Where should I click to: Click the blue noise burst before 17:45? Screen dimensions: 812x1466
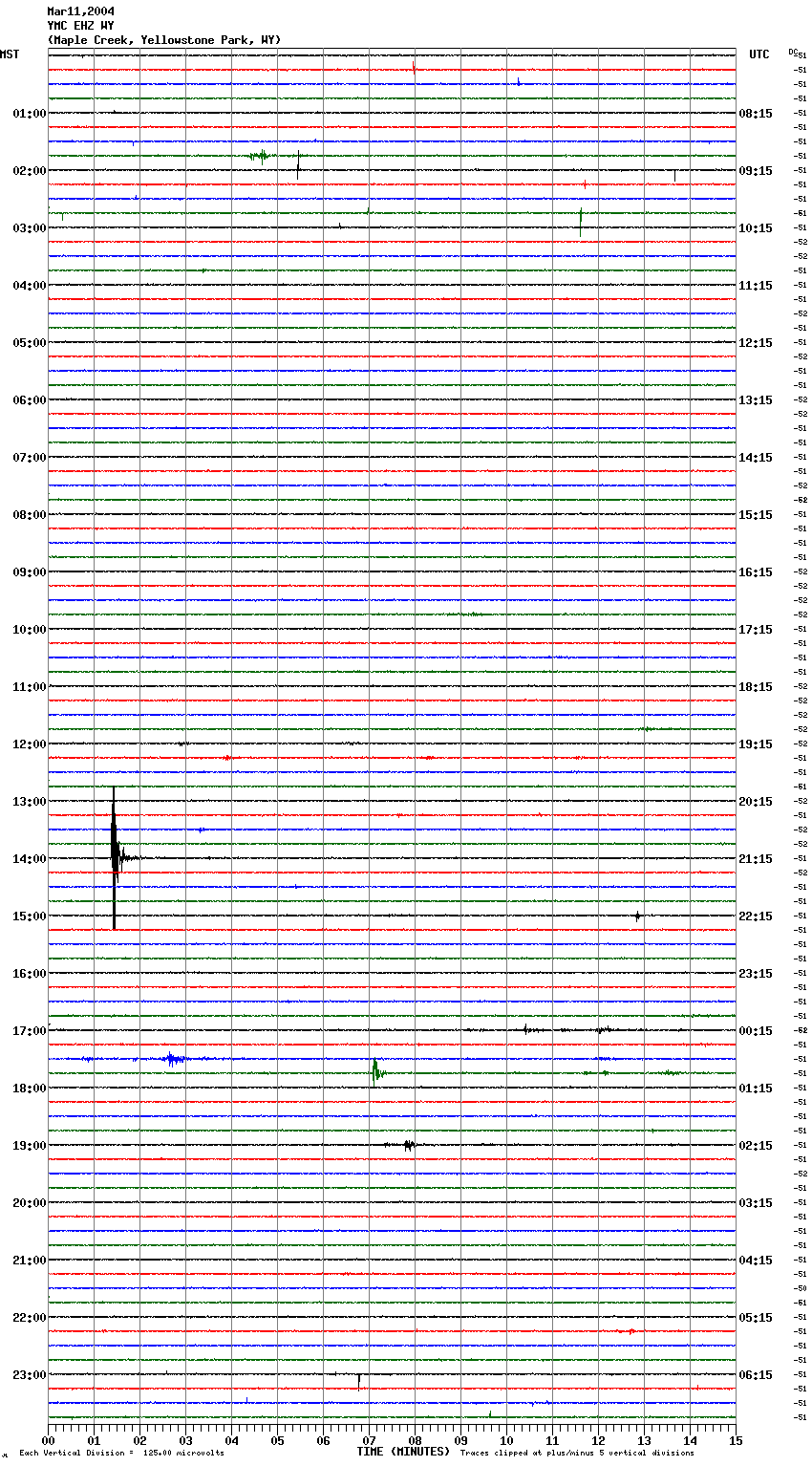(172, 1059)
